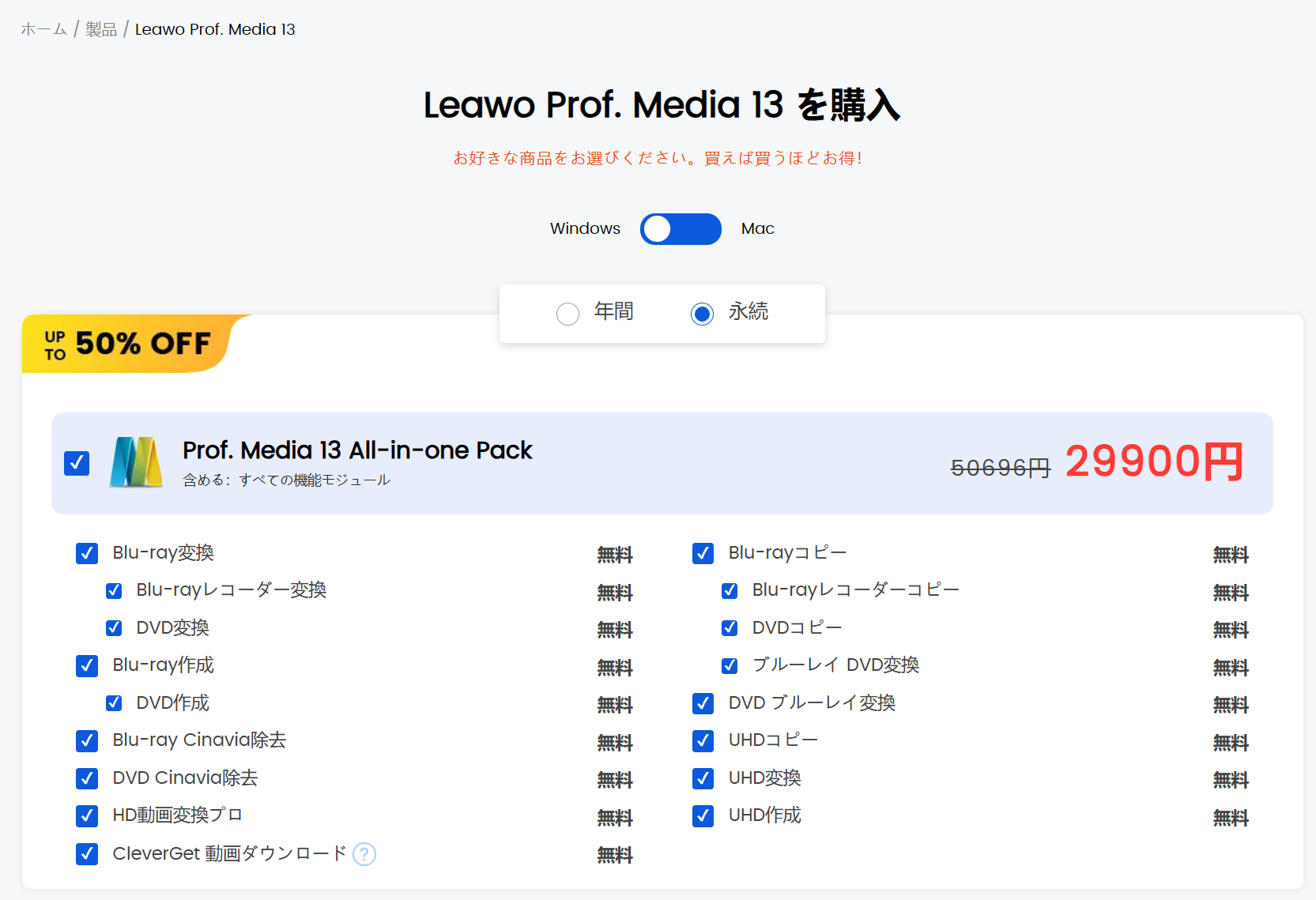Image resolution: width=1316 pixels, height=900 pixels.
Task: Toggle the Windows/Mac platform switch
Action: (681, 229)
